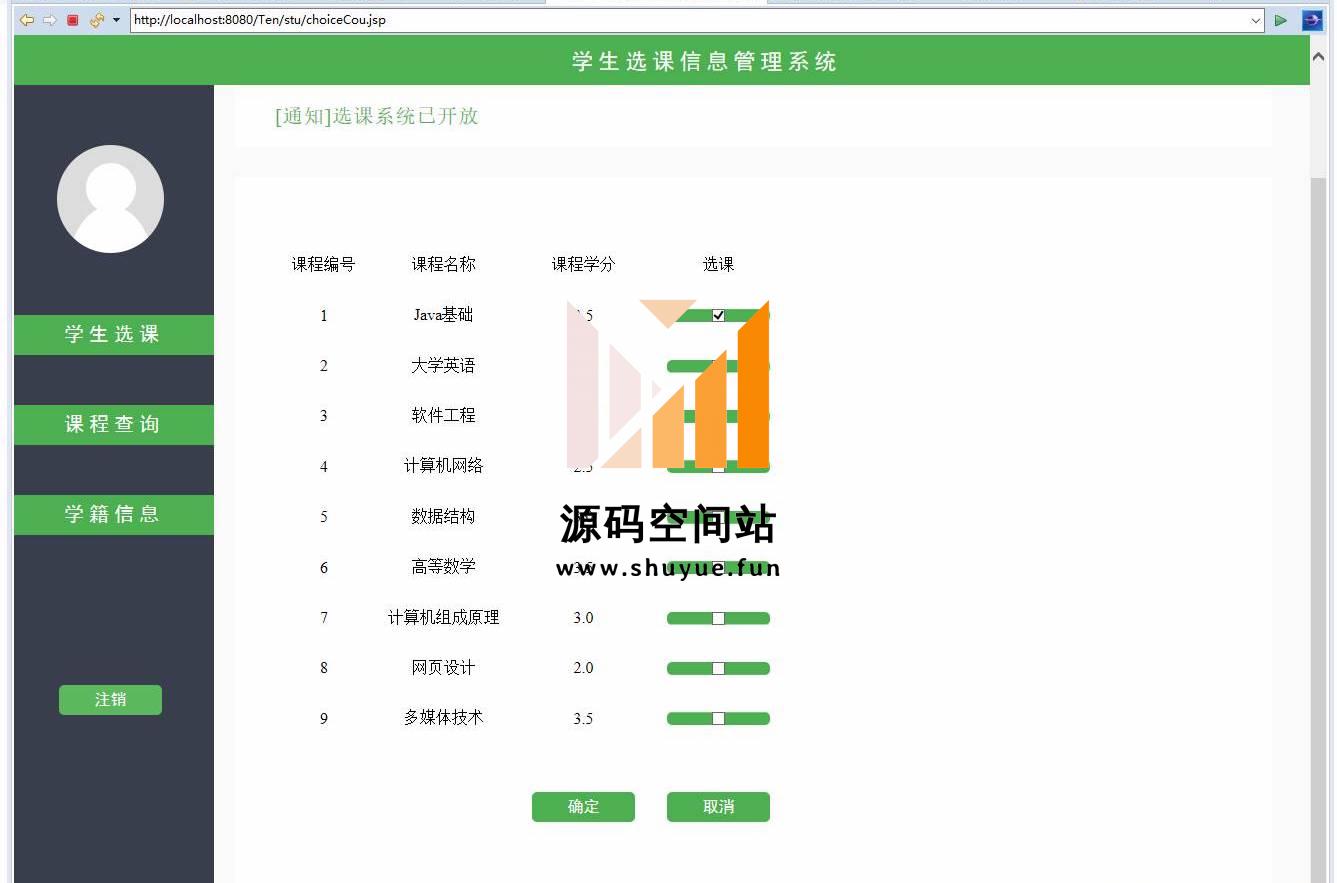1337x883 pixels.
Task: Click the 选课 column header
Action: [x=718, y=265]
